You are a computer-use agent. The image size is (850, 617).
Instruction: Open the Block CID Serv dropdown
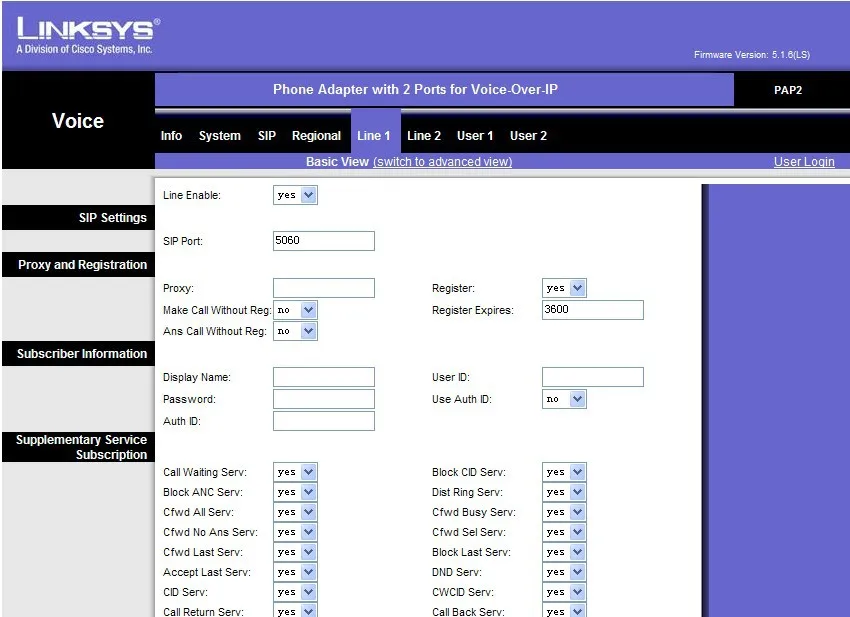point(564,472)
